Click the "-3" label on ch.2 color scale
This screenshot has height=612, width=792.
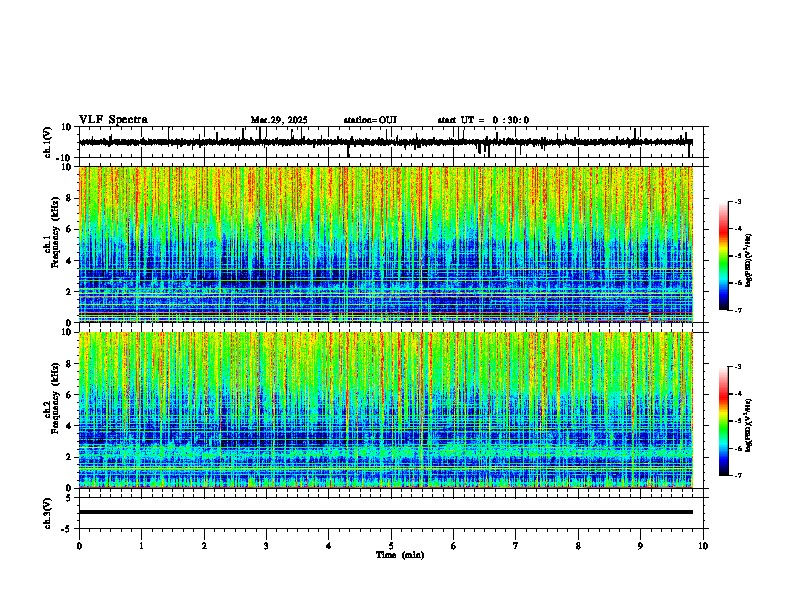pos(738,367)
